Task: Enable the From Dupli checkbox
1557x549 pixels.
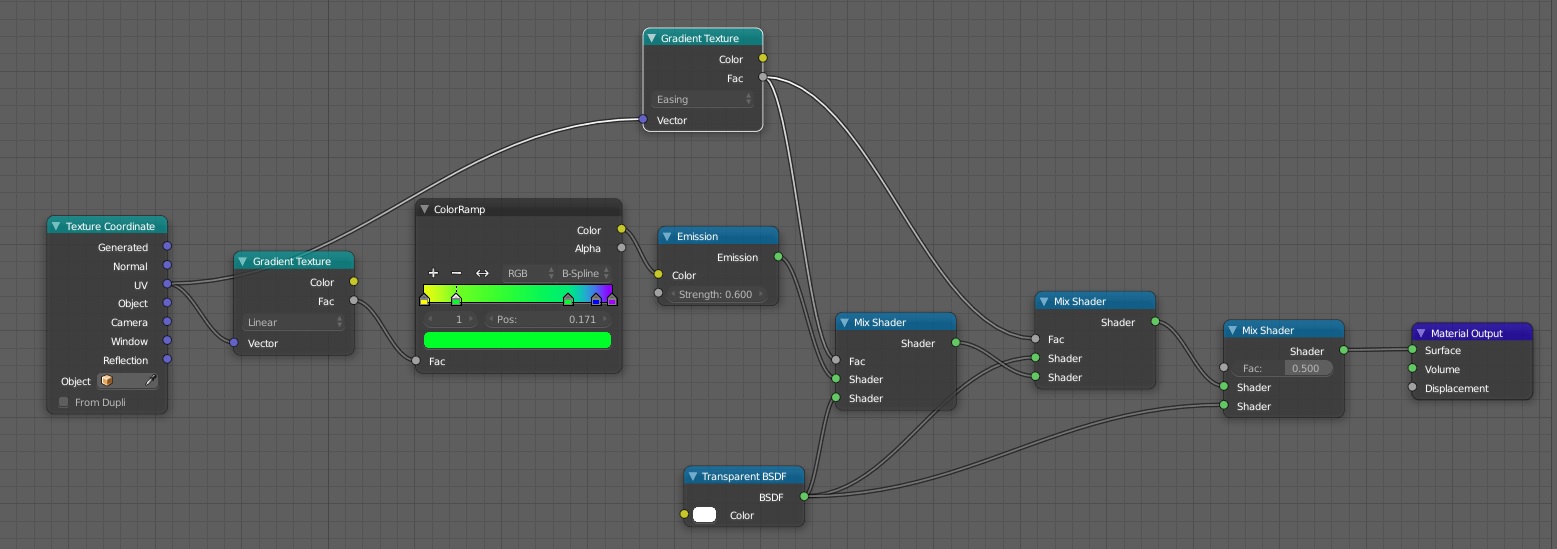Action: click(x=64, y=402)
